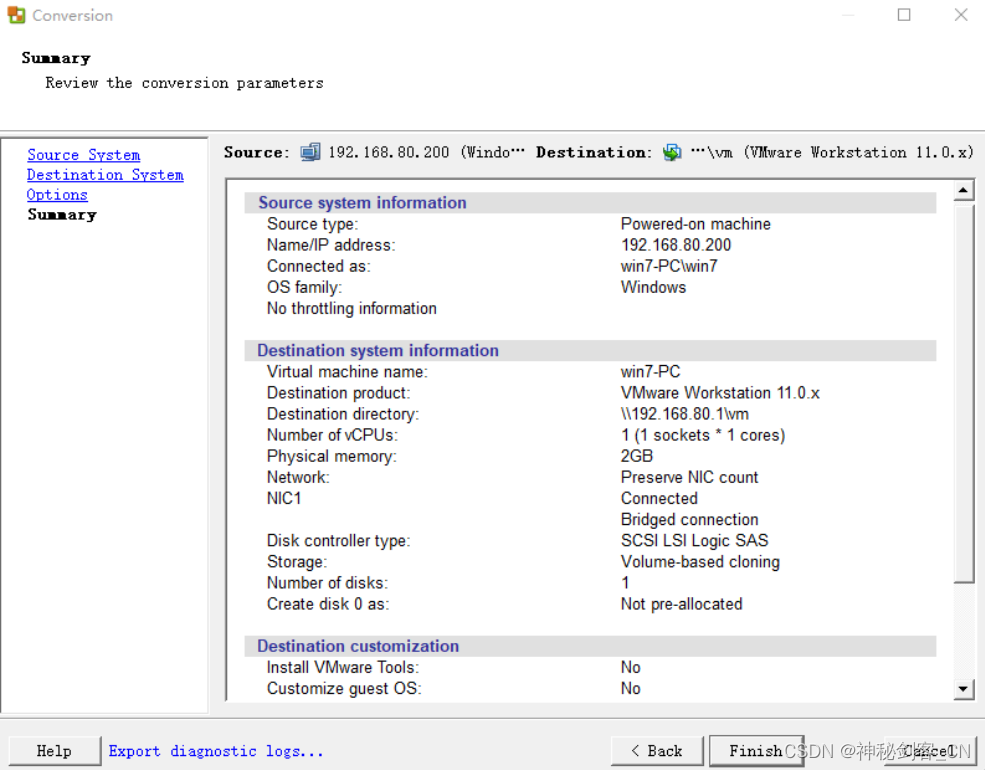Select the win7-PC\win7 connected-as value

coord(669,266)
